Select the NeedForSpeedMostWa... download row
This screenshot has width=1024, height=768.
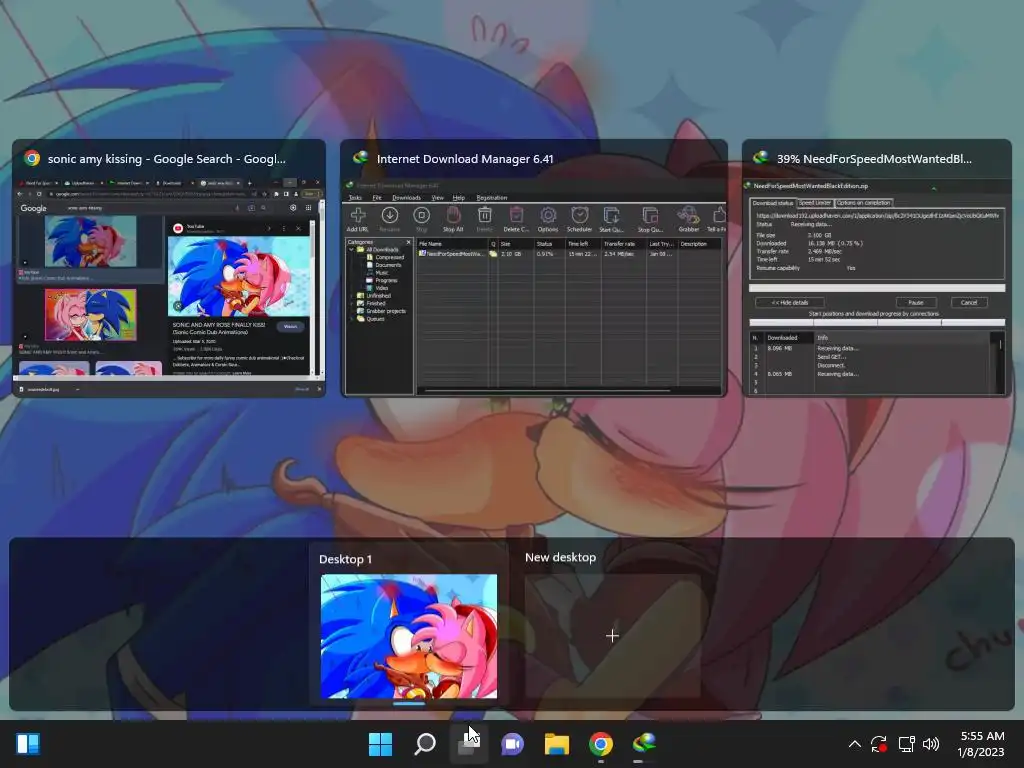(569, 253)
